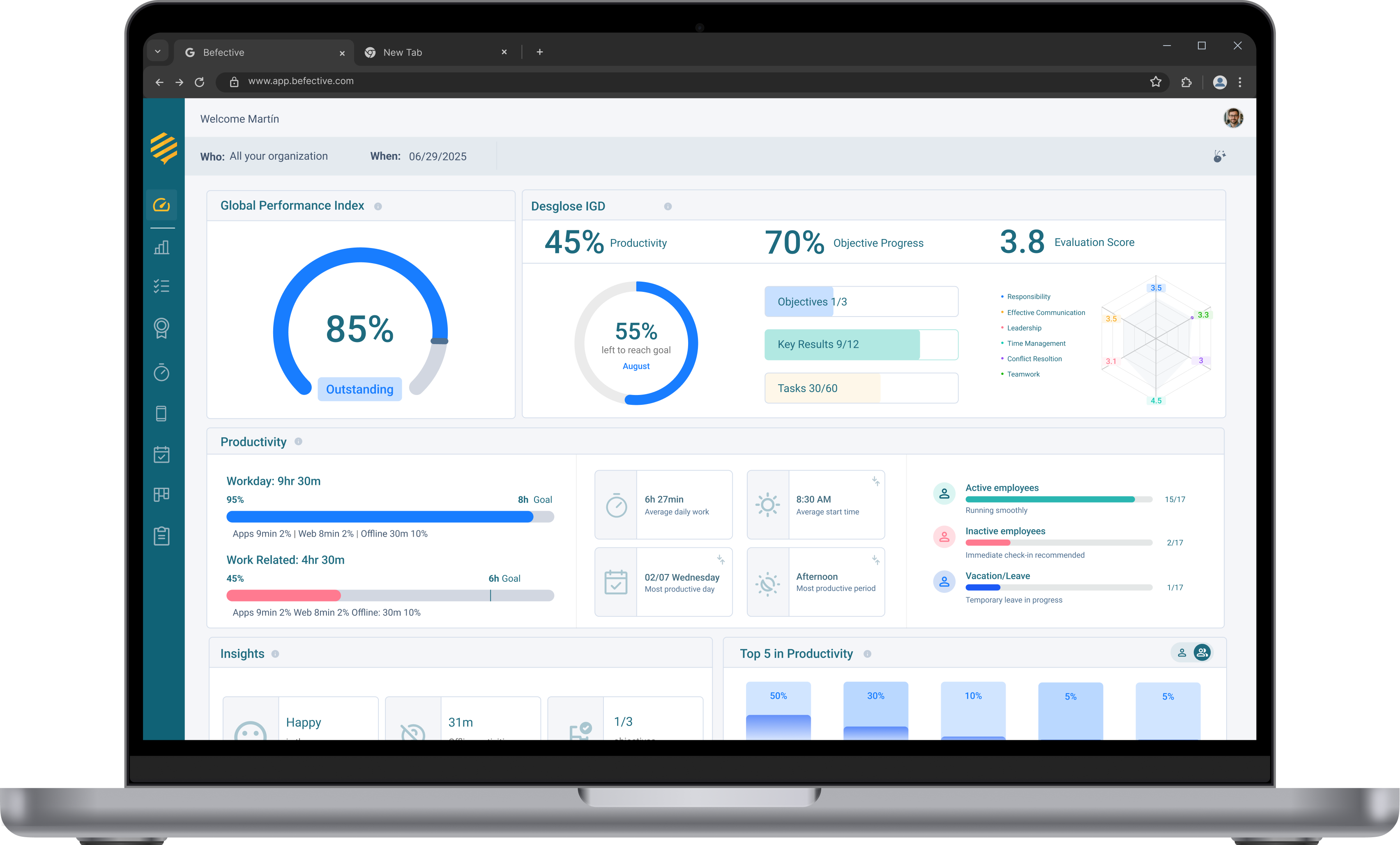Screen dimensions: 1400x845
Task: Switch Top 5 to group view
Action: 1202,652
